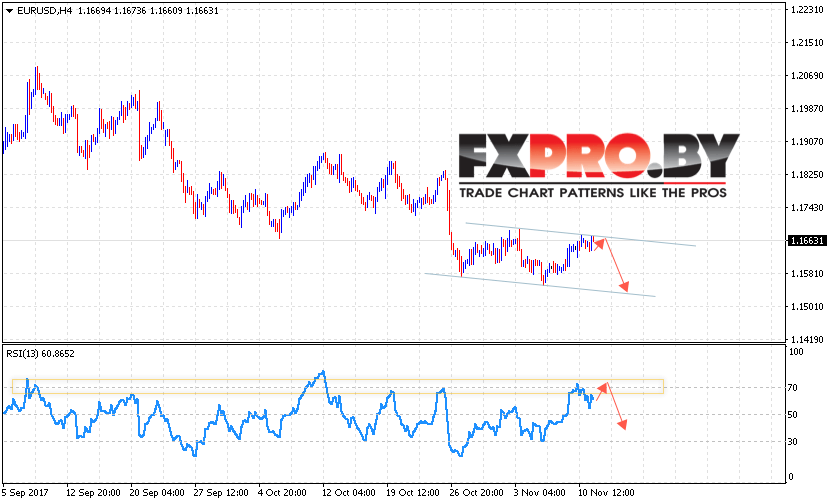Select the price scale label 1.20690

point(807,76)
